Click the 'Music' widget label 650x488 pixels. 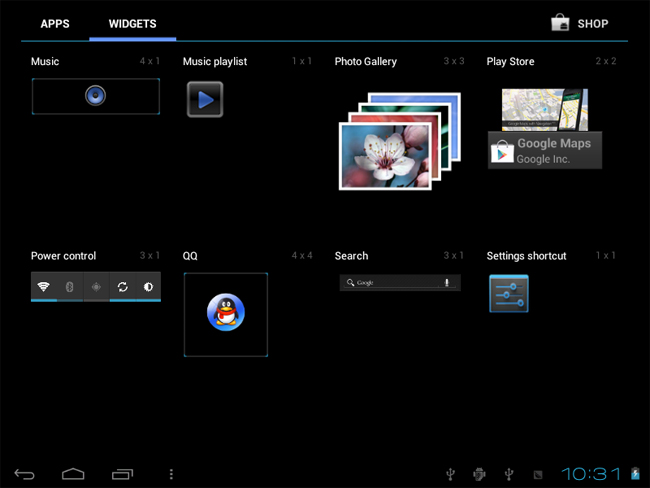click(x=45, y=61)
